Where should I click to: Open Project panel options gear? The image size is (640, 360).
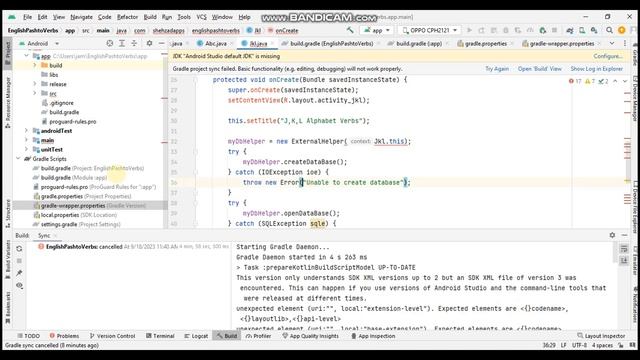(149, 43)
